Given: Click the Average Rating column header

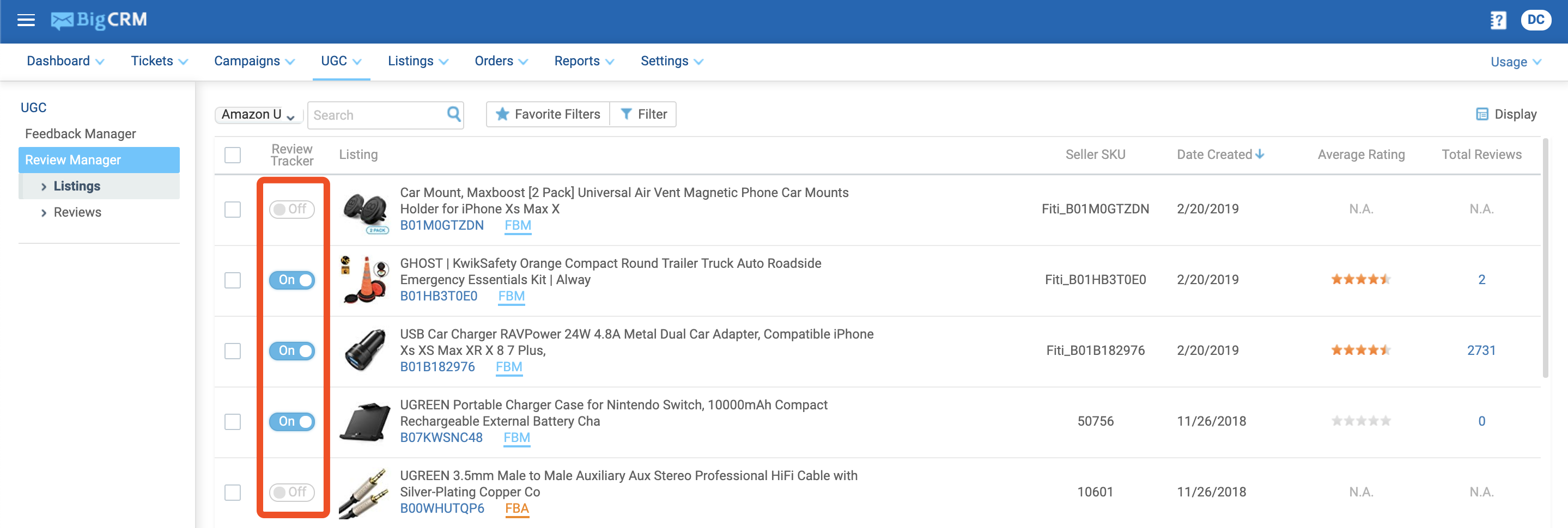Looking at the screenshot, I should tap(1361, 155).
